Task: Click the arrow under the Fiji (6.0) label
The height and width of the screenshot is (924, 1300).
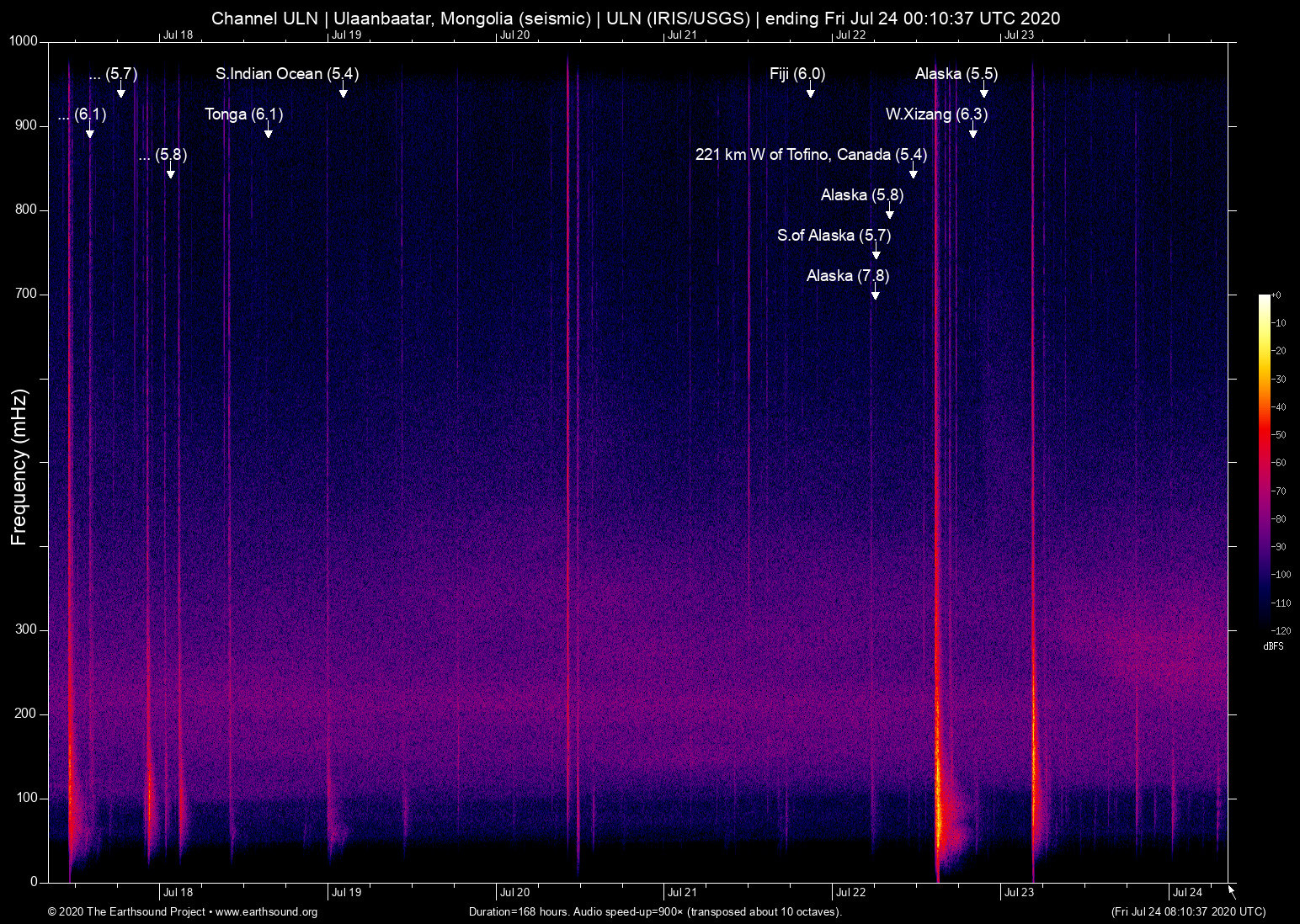Action: (x=810, y=90)
